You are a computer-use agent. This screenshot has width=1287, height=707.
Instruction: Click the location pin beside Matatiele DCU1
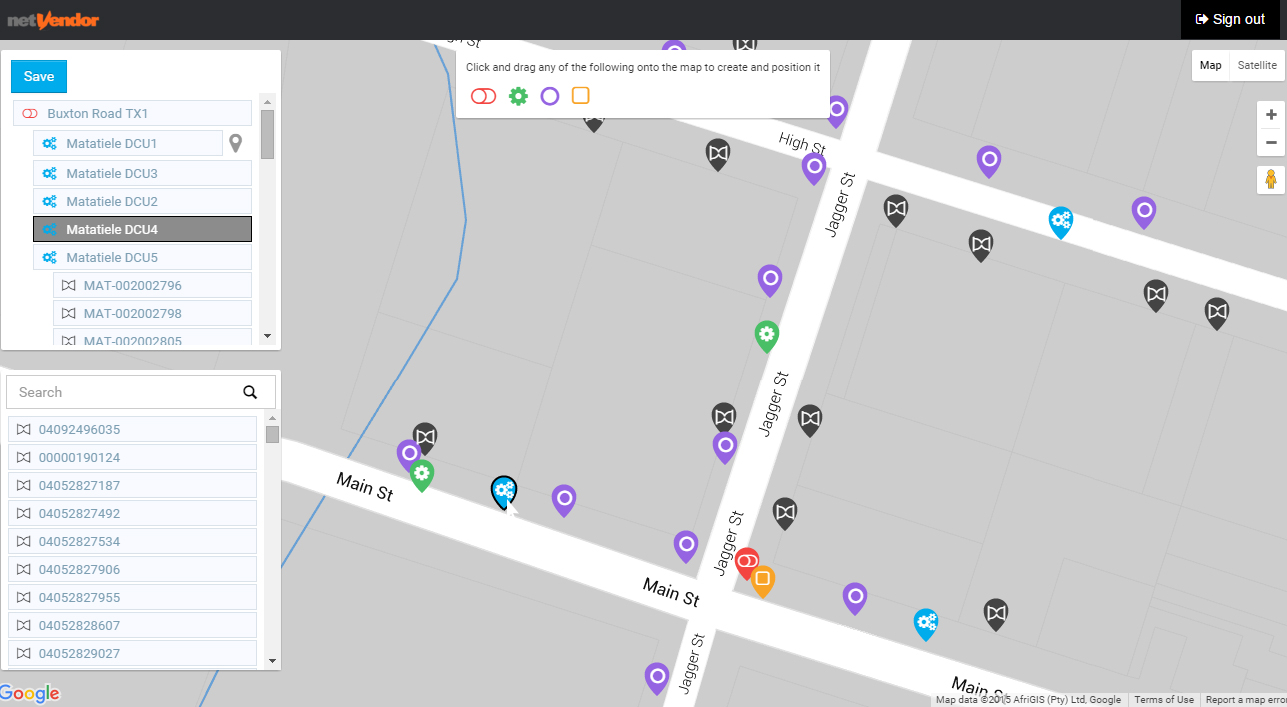click(x=236, y=144)
